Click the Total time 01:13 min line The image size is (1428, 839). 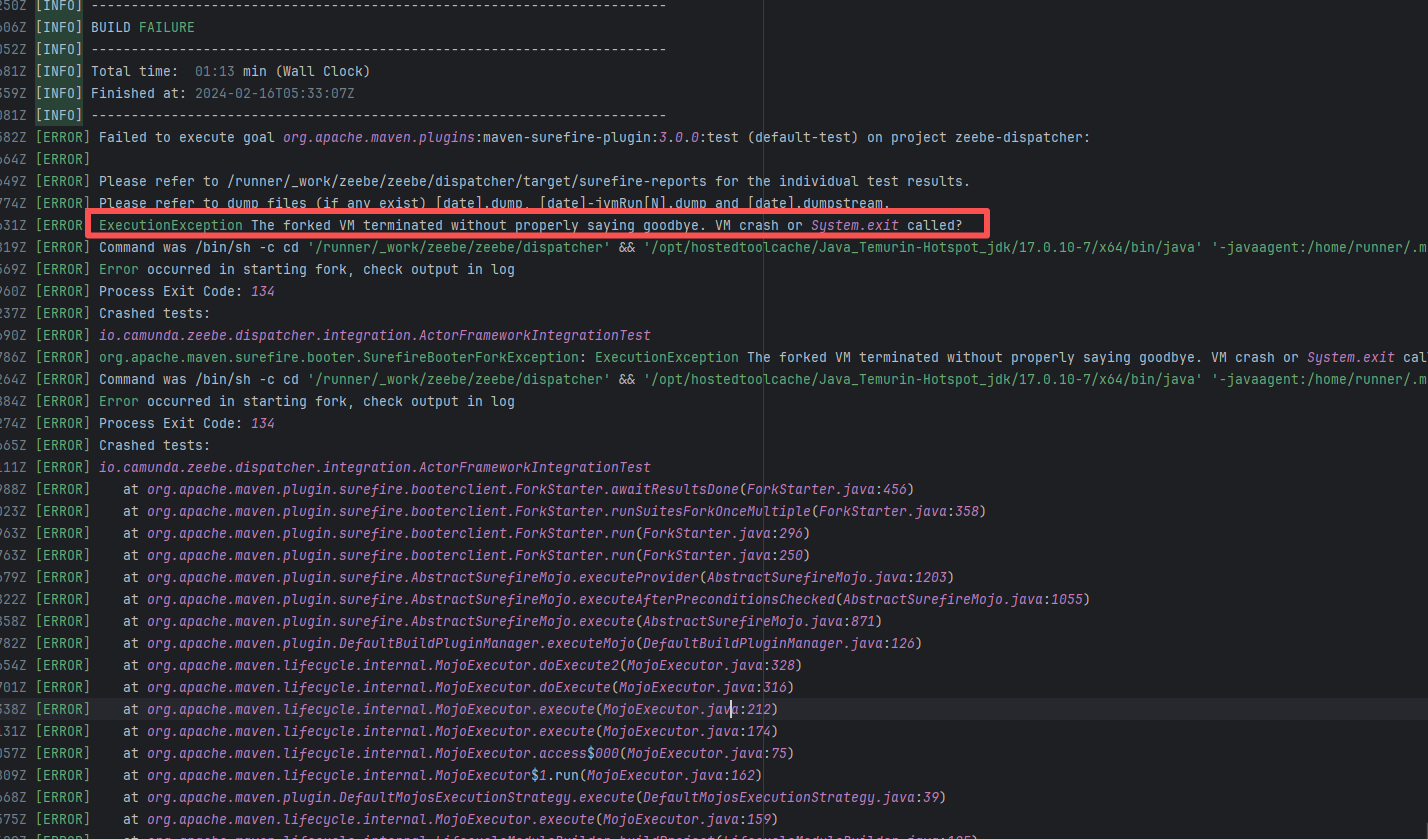(x=230, y=71)
